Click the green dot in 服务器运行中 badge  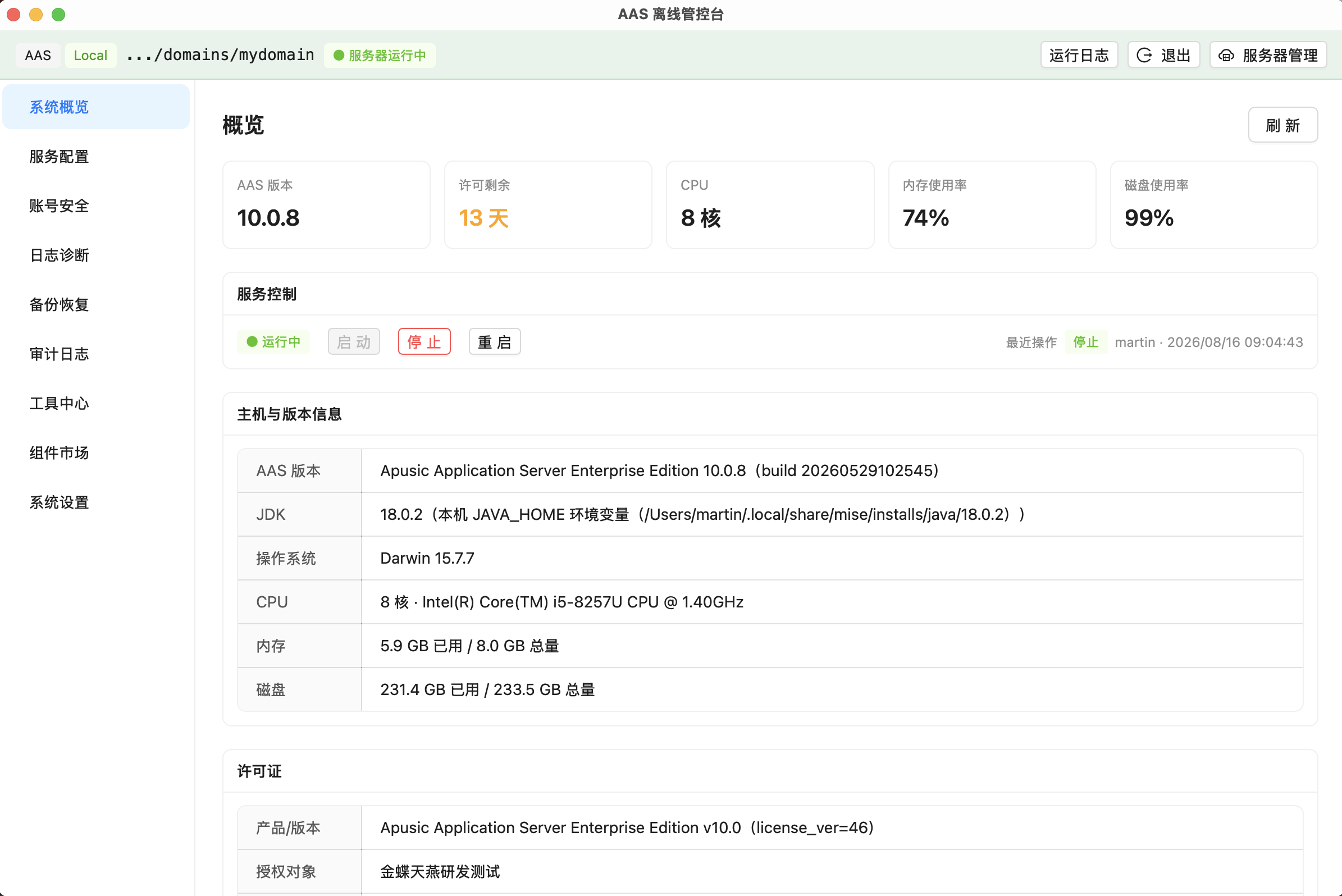coord(339,56)
